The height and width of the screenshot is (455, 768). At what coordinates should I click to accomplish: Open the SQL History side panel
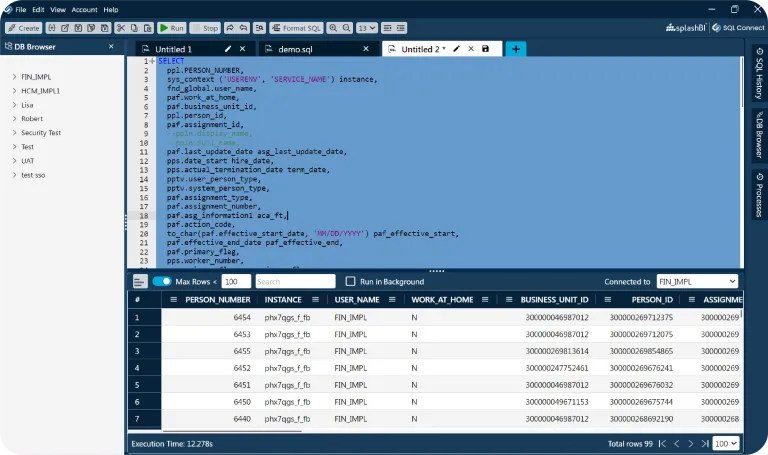tap(759, 73)
